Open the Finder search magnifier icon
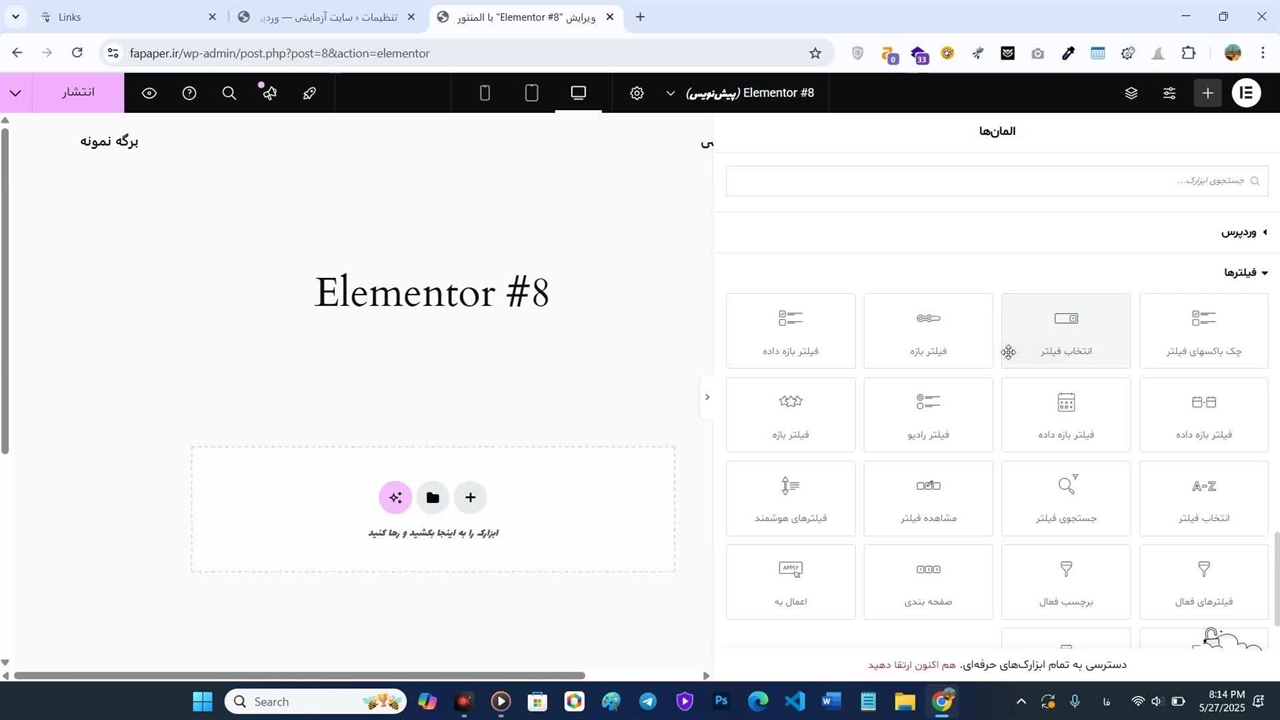This screenshot has height=720, width=1280. 229,93
